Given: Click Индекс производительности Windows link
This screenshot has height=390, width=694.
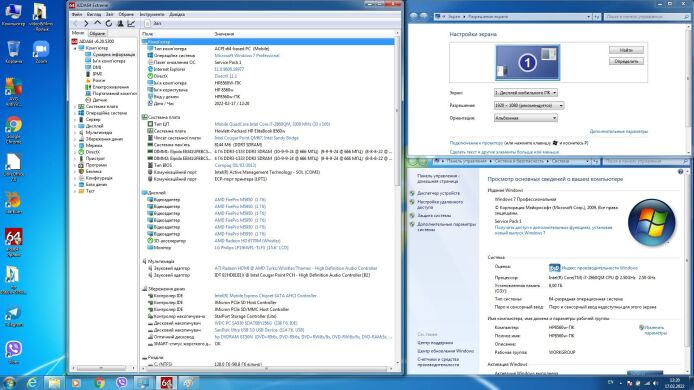Looking at the screenshot, I should [x=600, y=268].
